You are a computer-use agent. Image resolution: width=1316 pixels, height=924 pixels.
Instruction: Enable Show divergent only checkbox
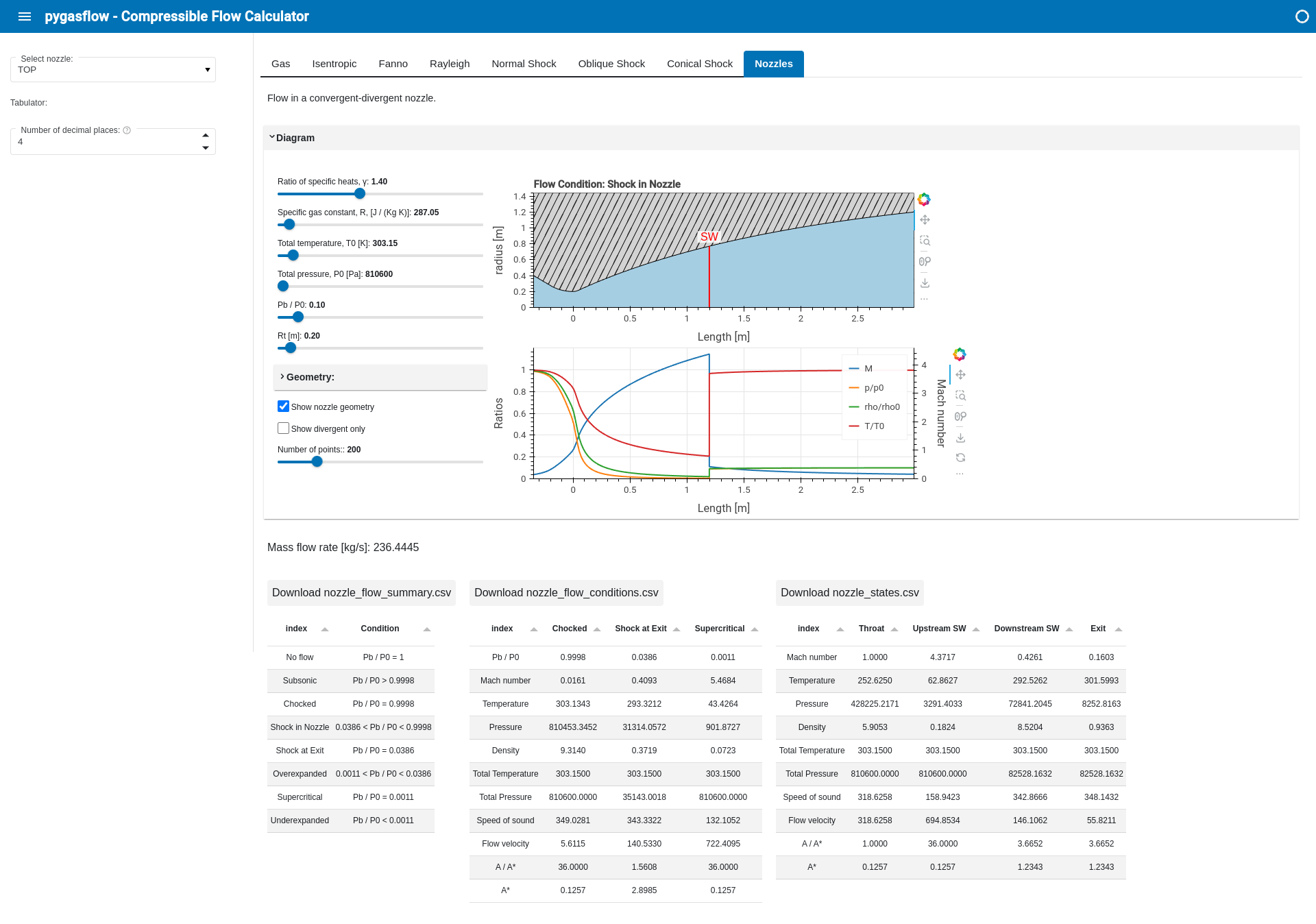(x=283, y=428)
